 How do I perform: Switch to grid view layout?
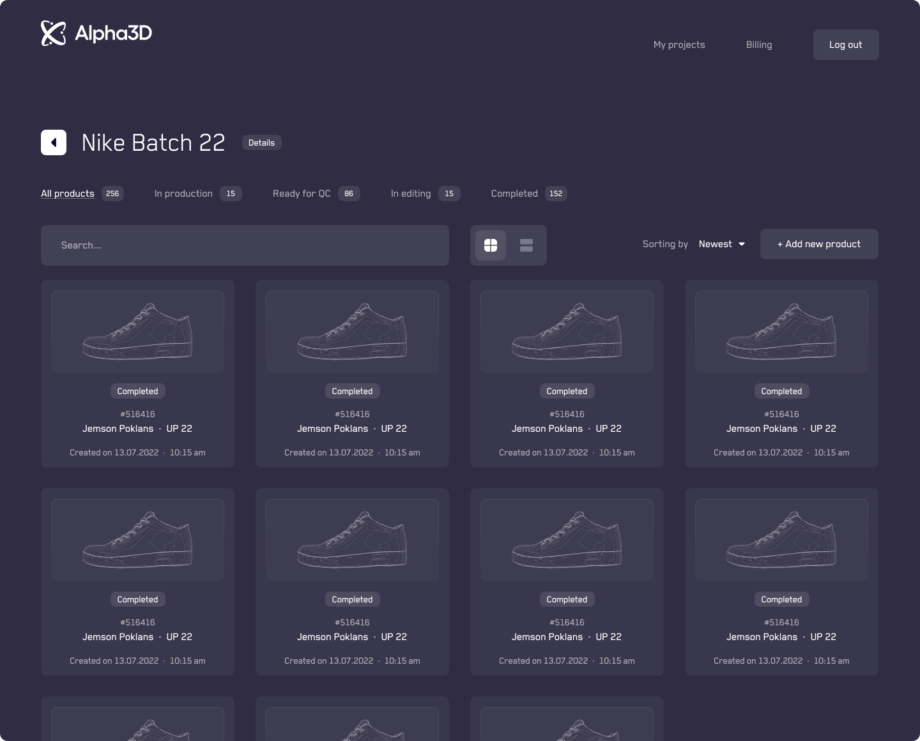(x=491, y=245)
